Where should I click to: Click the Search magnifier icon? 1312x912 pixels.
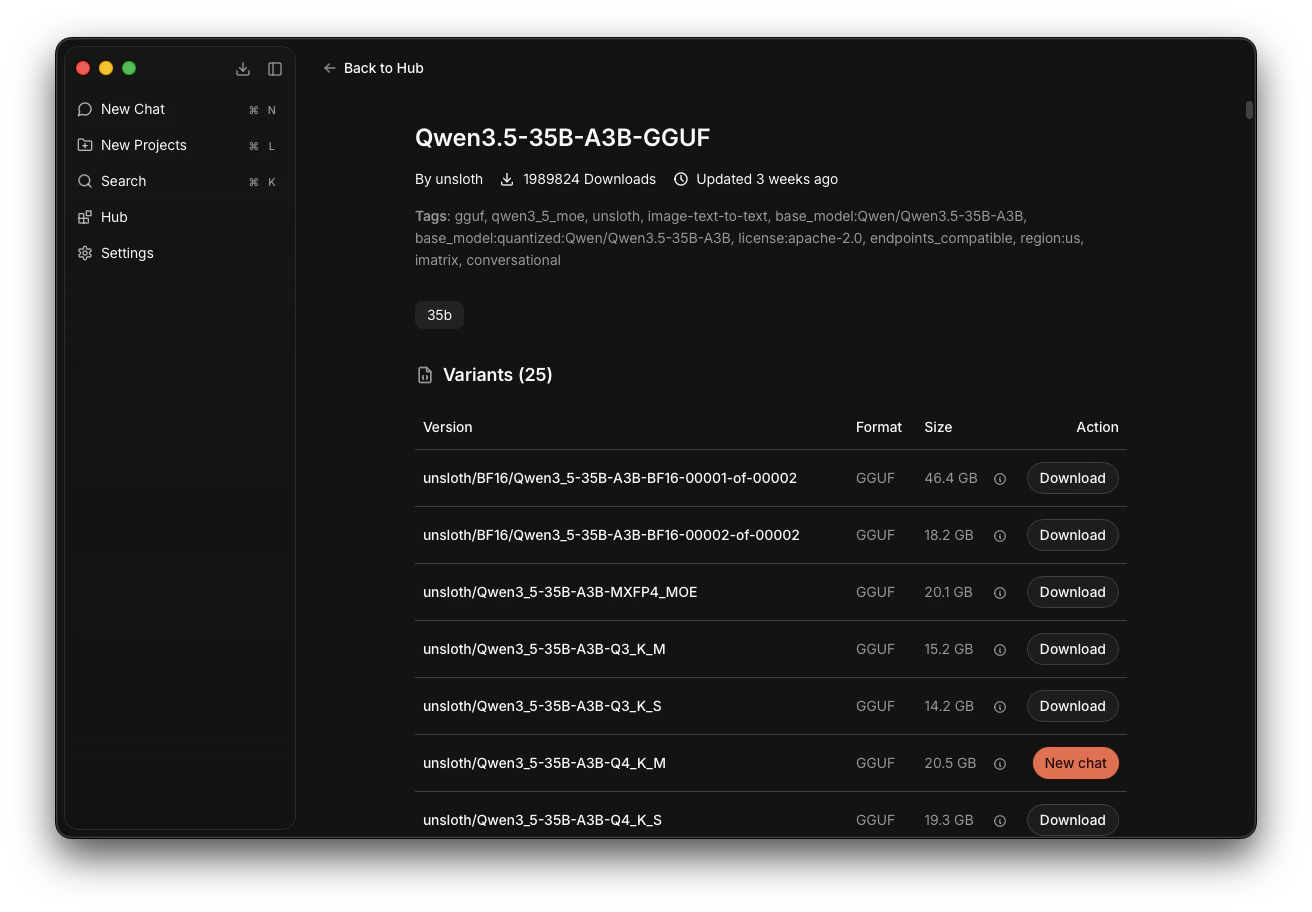[x=85, y=181]
